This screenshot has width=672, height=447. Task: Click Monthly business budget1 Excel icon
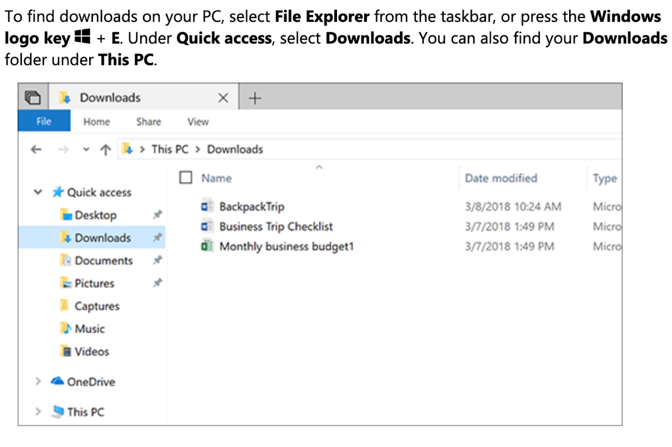point(207,246)
